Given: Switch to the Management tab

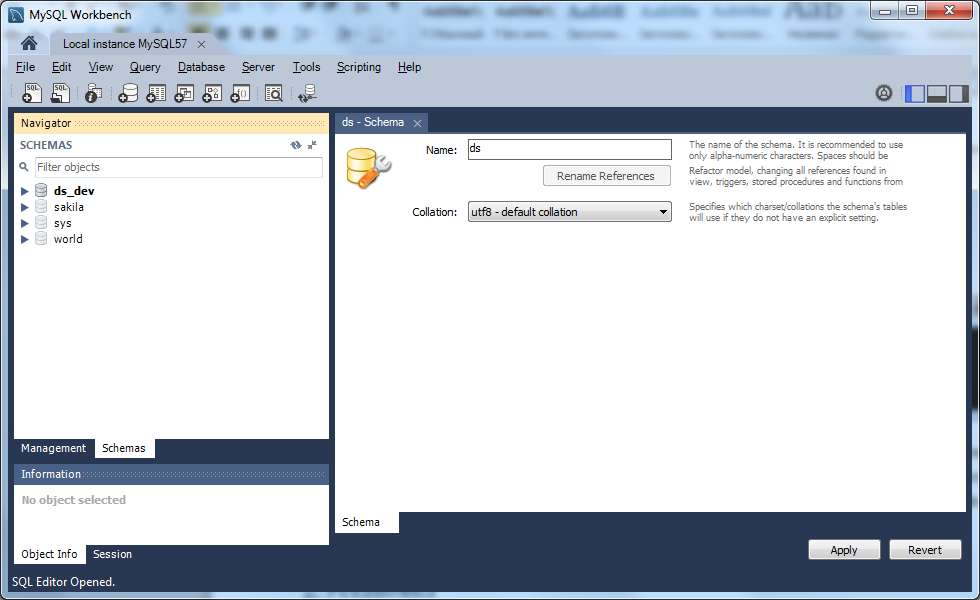Looking at the screenshot, I should (x=54, y=448).
